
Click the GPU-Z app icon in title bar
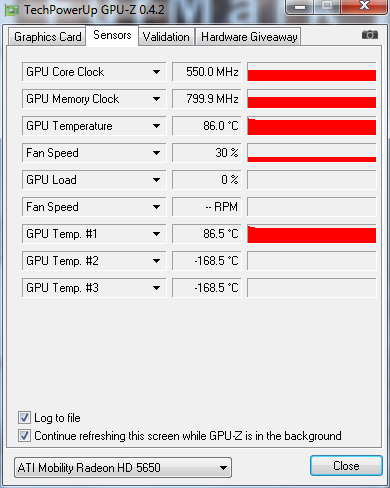click(12, 10)
